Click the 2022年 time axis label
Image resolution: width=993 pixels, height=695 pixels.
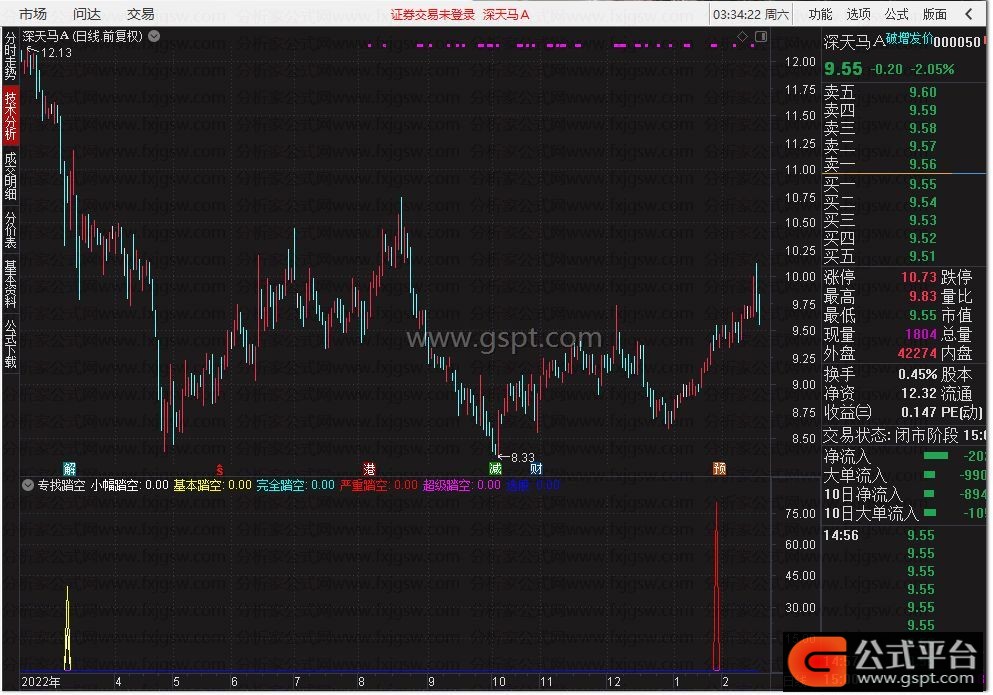[41, 682]
